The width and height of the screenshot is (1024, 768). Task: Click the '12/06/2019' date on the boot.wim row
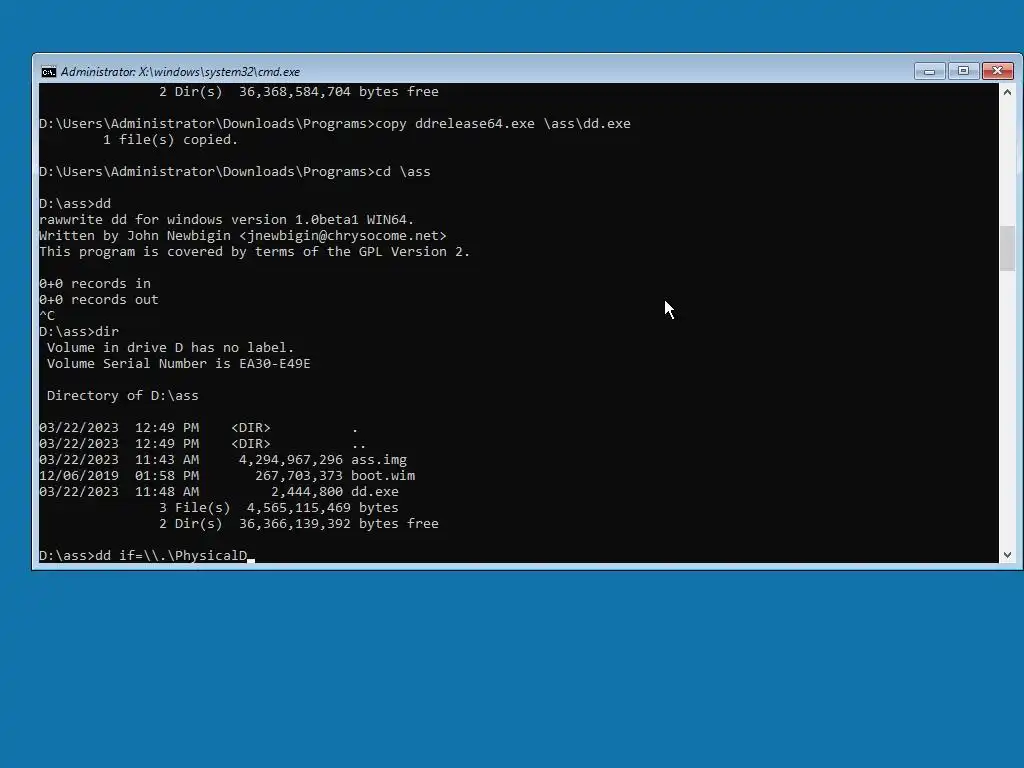79,475
